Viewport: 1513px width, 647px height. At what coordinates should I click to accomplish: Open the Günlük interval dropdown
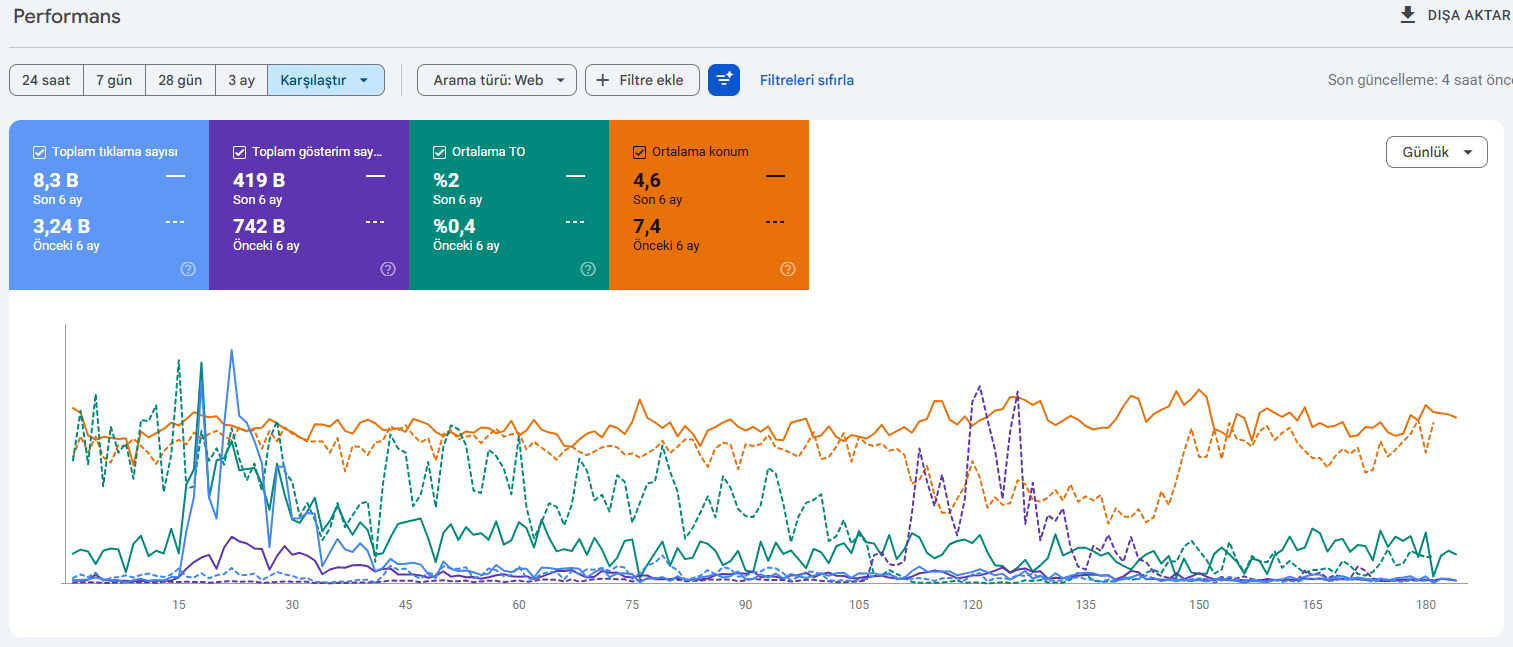1436,151
